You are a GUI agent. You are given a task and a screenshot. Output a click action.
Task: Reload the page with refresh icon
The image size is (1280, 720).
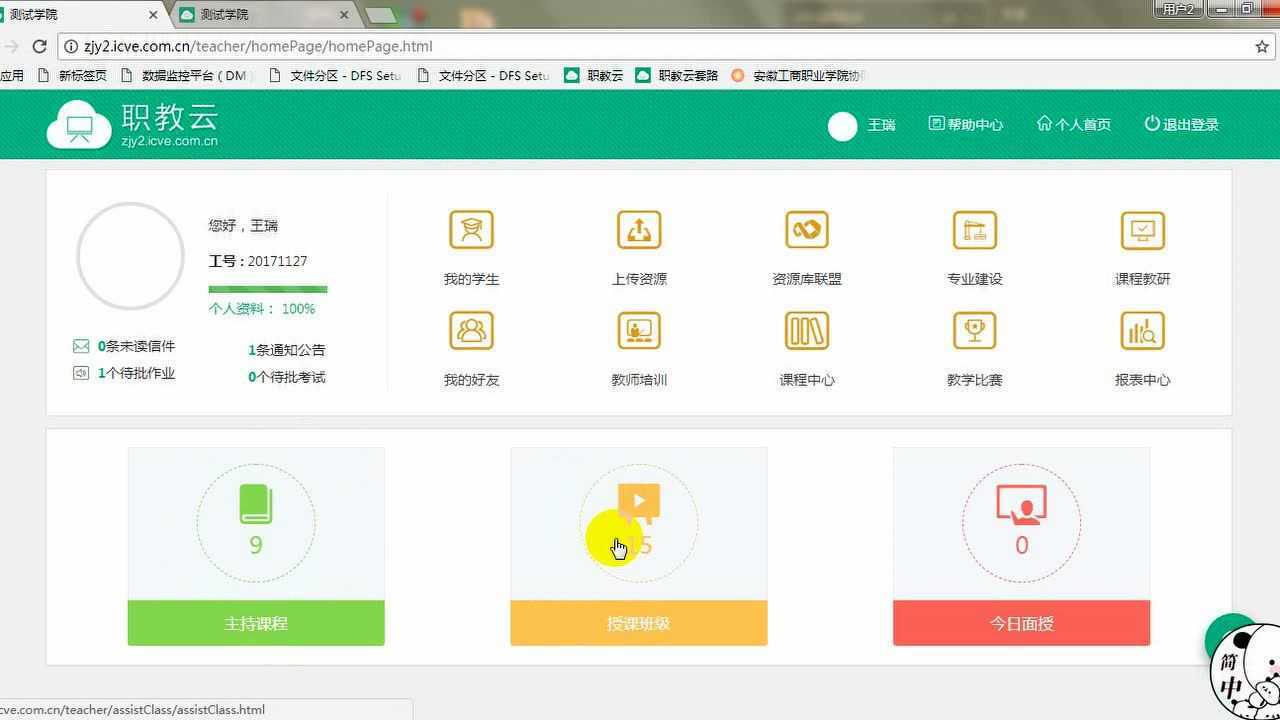point(39,46)
